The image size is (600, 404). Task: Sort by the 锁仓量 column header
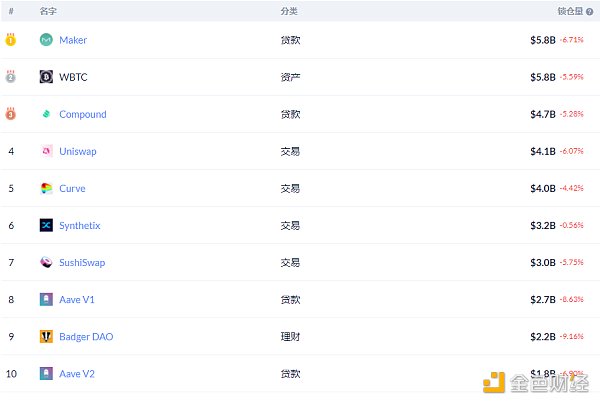(569, 11)
